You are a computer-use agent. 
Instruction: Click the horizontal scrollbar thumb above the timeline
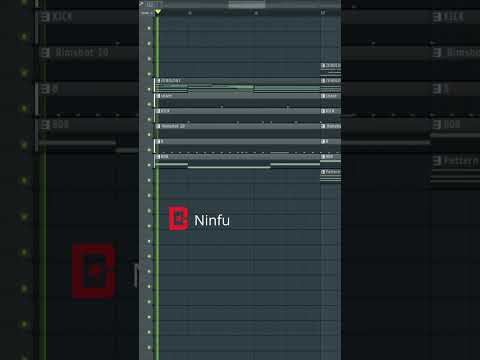[247, 5]
